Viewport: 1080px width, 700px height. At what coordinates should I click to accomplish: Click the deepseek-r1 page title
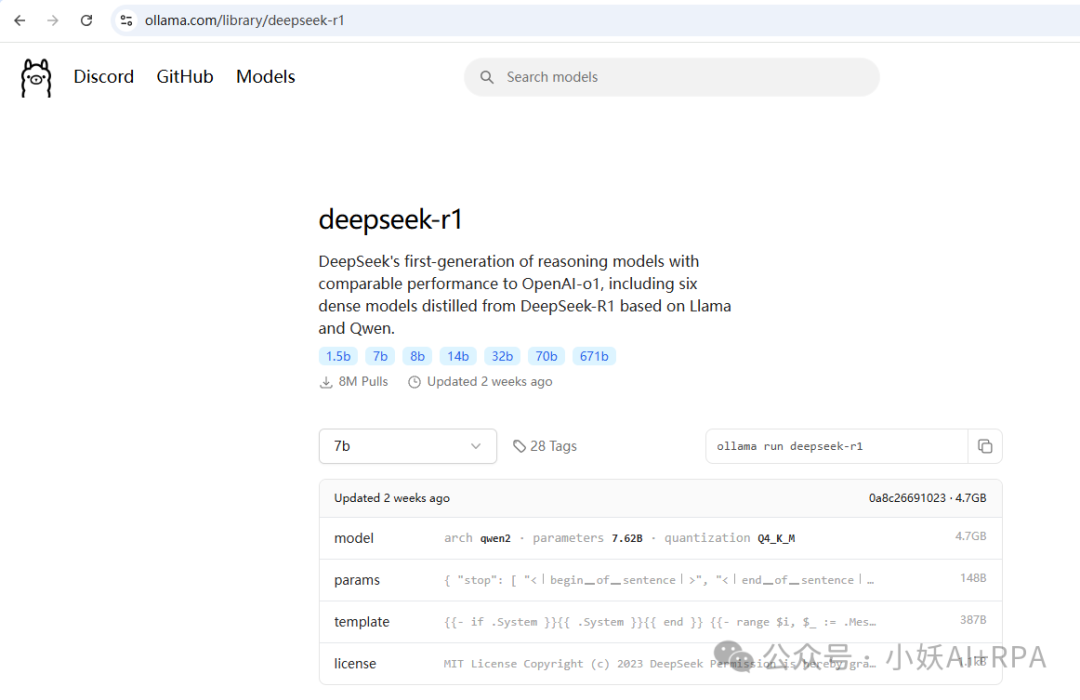(x=390, y=220)
